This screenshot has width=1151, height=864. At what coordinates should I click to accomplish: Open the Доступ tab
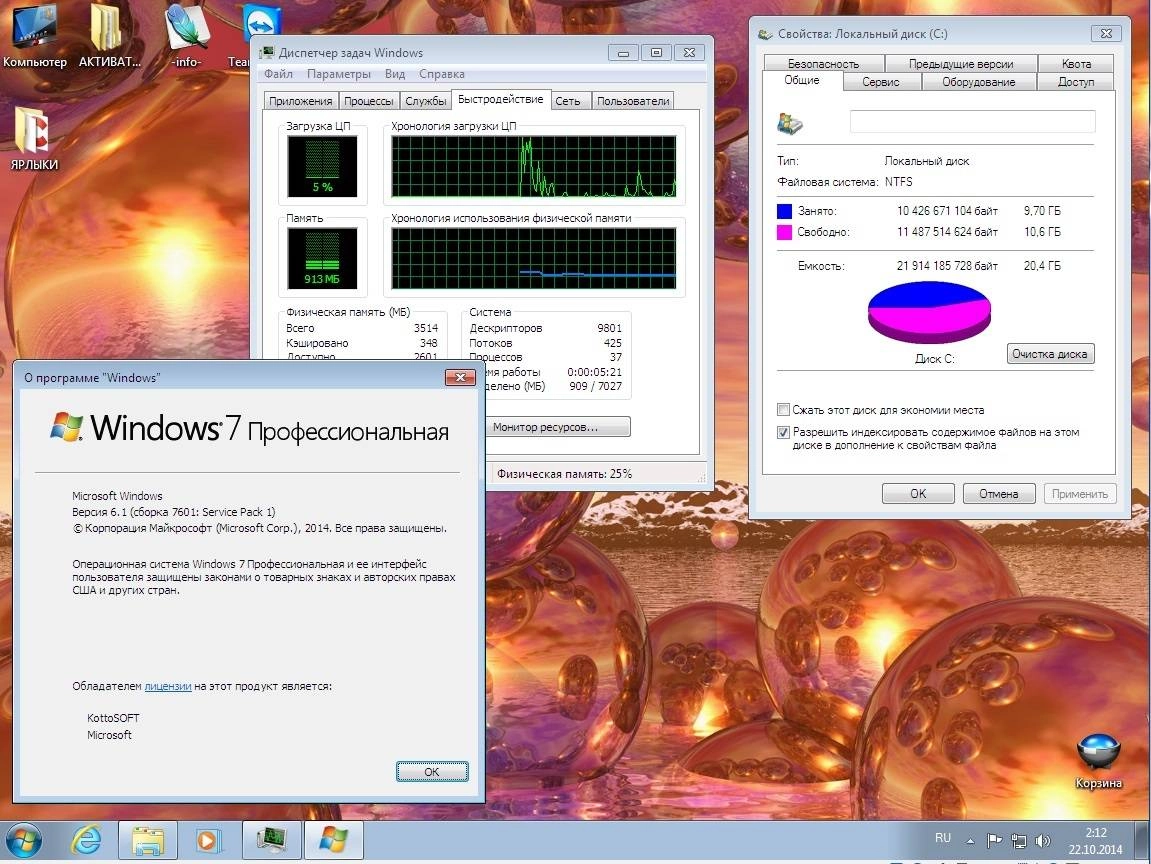1075,81
